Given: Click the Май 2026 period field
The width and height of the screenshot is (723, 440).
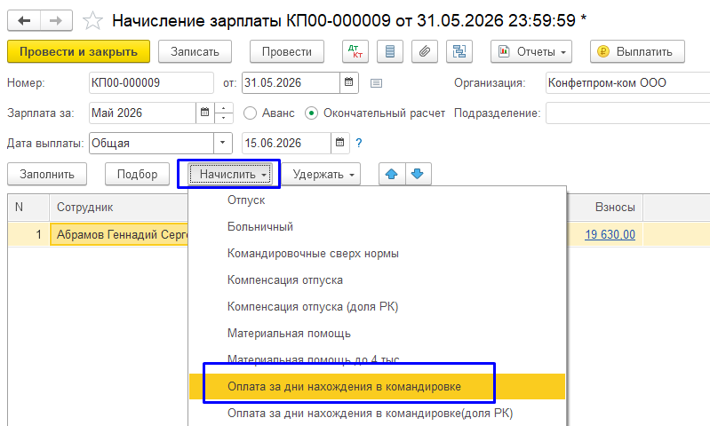Looking at the screenshot, I should 142,113.
